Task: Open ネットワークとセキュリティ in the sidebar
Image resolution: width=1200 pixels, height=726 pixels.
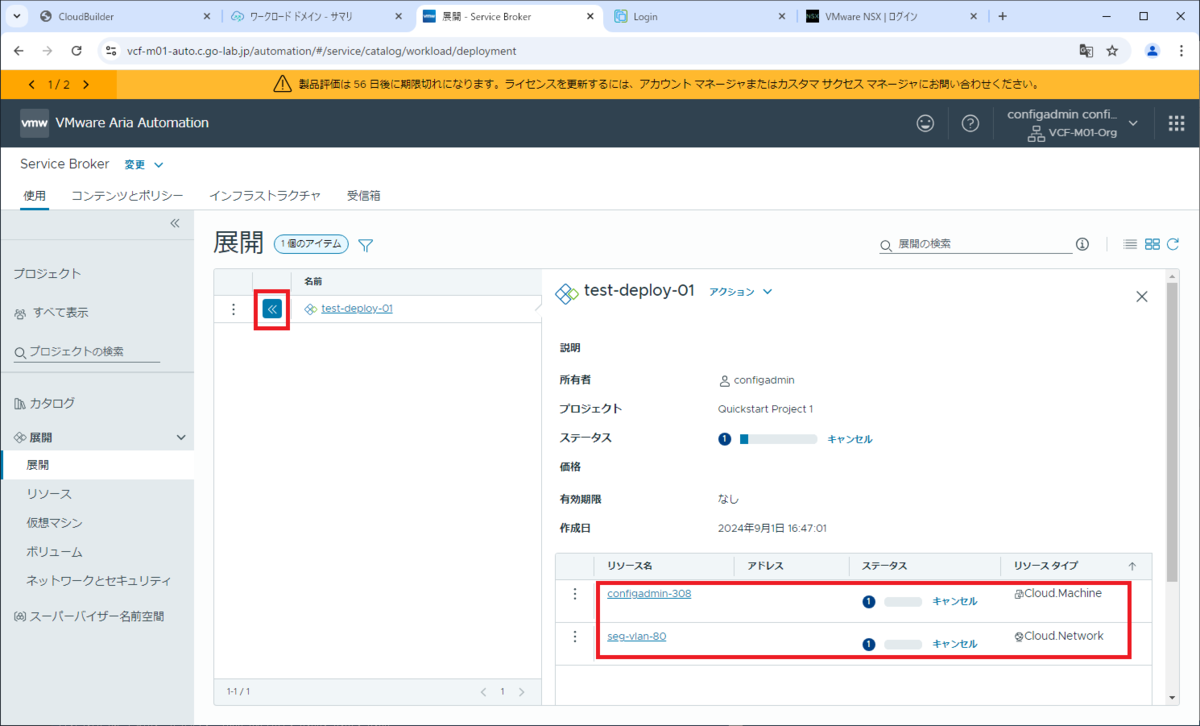Action: click(97, 581)
